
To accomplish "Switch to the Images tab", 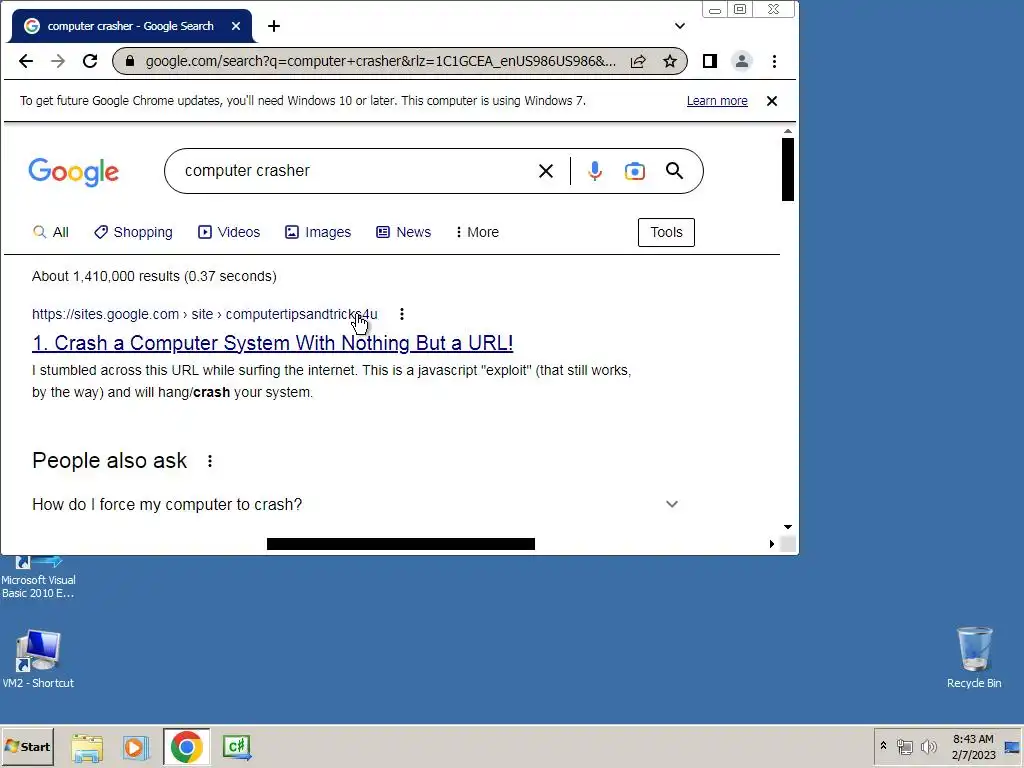I will (x=318, y=232).
